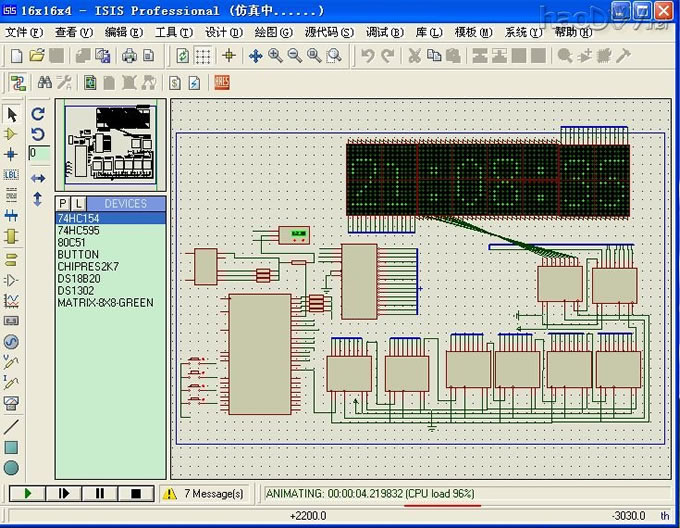Activate the wire label LBL tool
The height and width of the screenshot is (528, 680).
click(11, 175)
